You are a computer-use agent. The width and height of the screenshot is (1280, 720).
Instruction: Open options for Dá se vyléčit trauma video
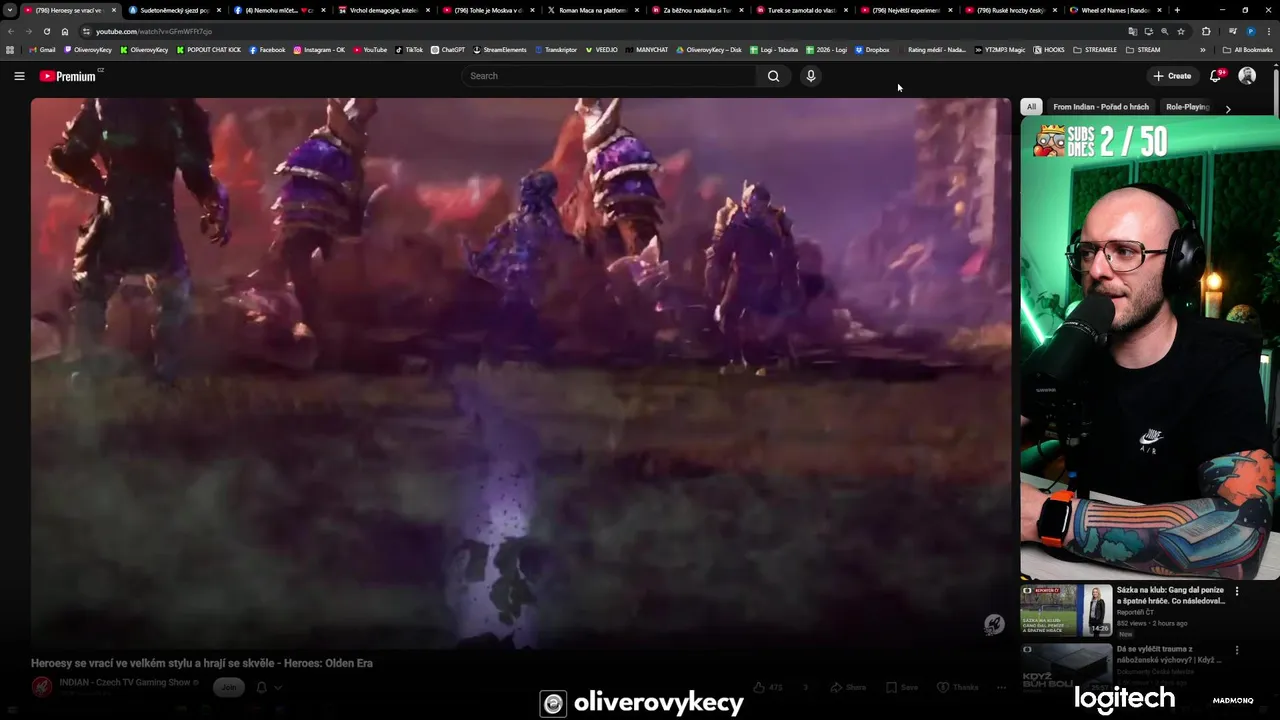click(1237, 650)
